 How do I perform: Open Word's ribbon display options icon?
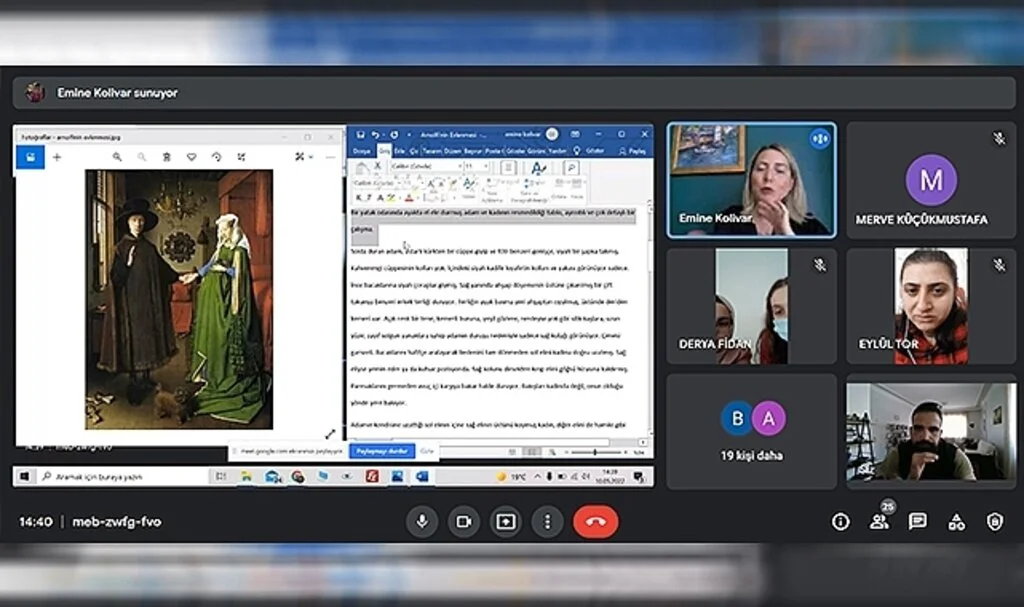click(575, 134)
